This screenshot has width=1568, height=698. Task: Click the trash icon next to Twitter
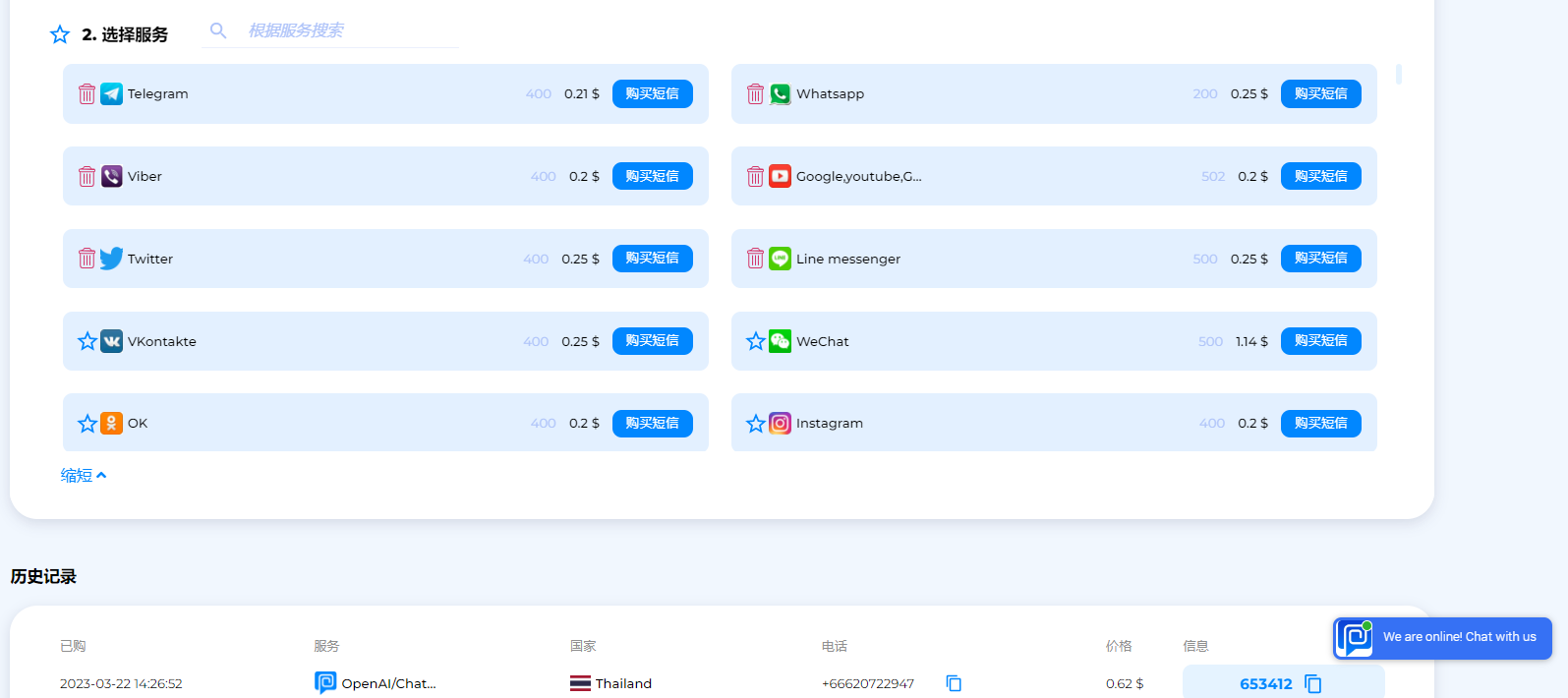pos(87,259)
